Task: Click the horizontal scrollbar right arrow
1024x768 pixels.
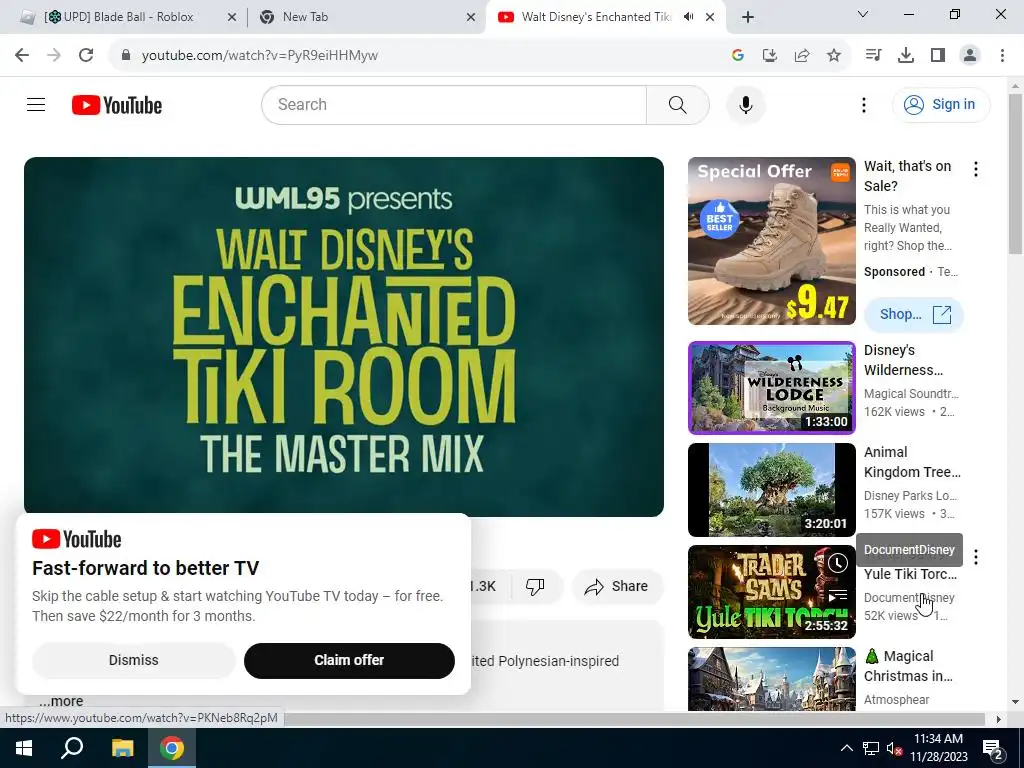Action: 999,719
